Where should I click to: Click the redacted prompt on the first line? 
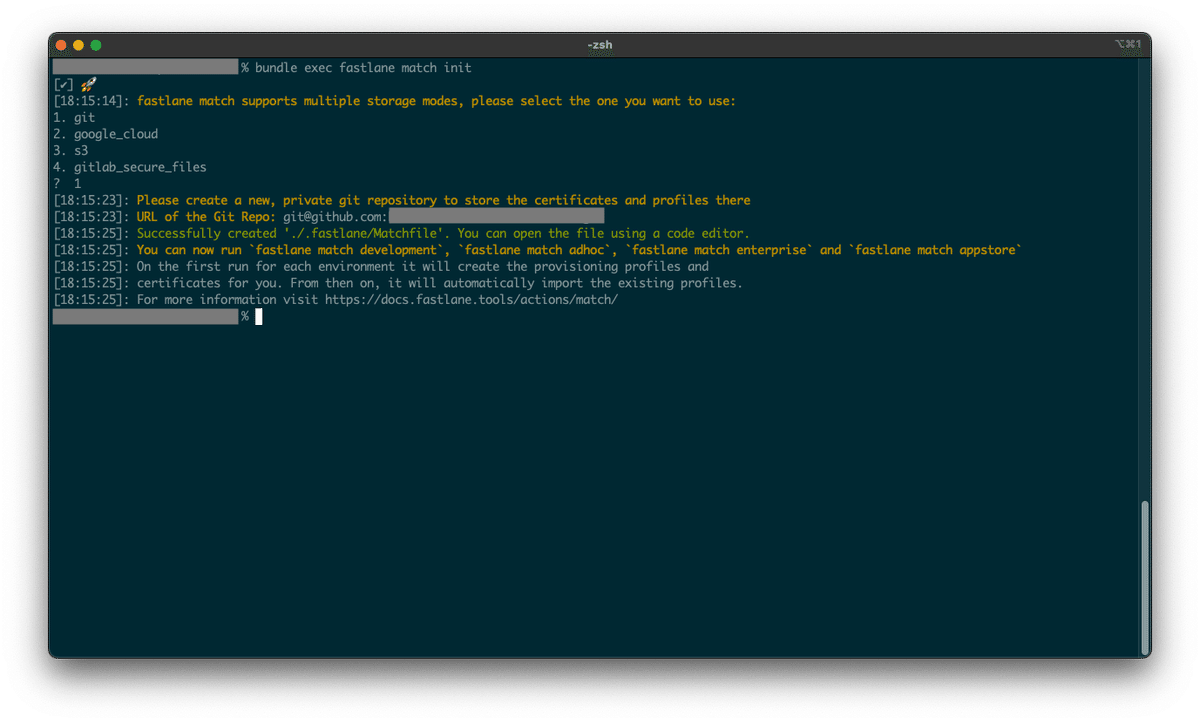click(146, 67)
